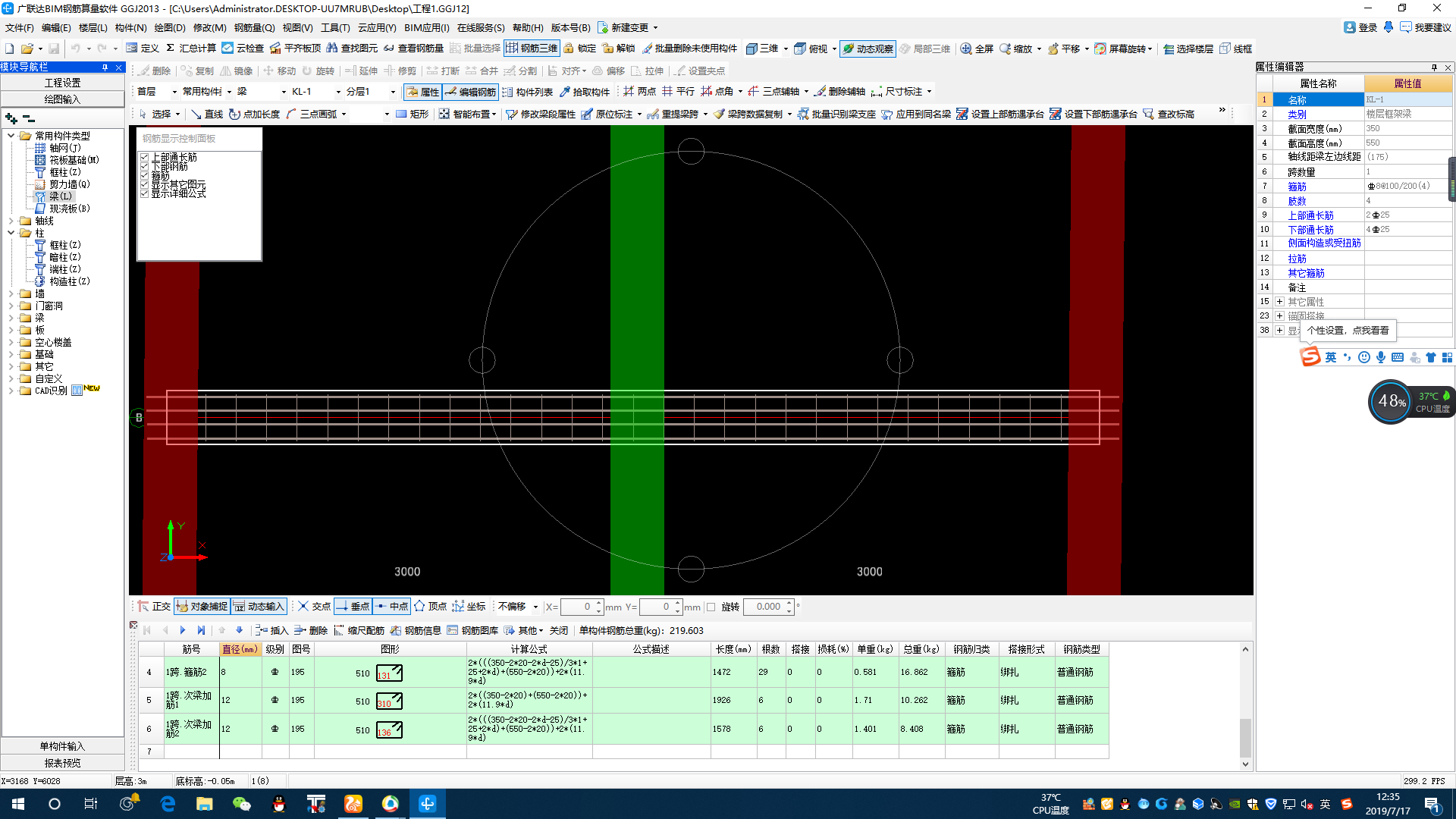The height and width of the screenshot is (819, 1456).
Task: Open the 在线服务(S) menu
Action: 481,27
